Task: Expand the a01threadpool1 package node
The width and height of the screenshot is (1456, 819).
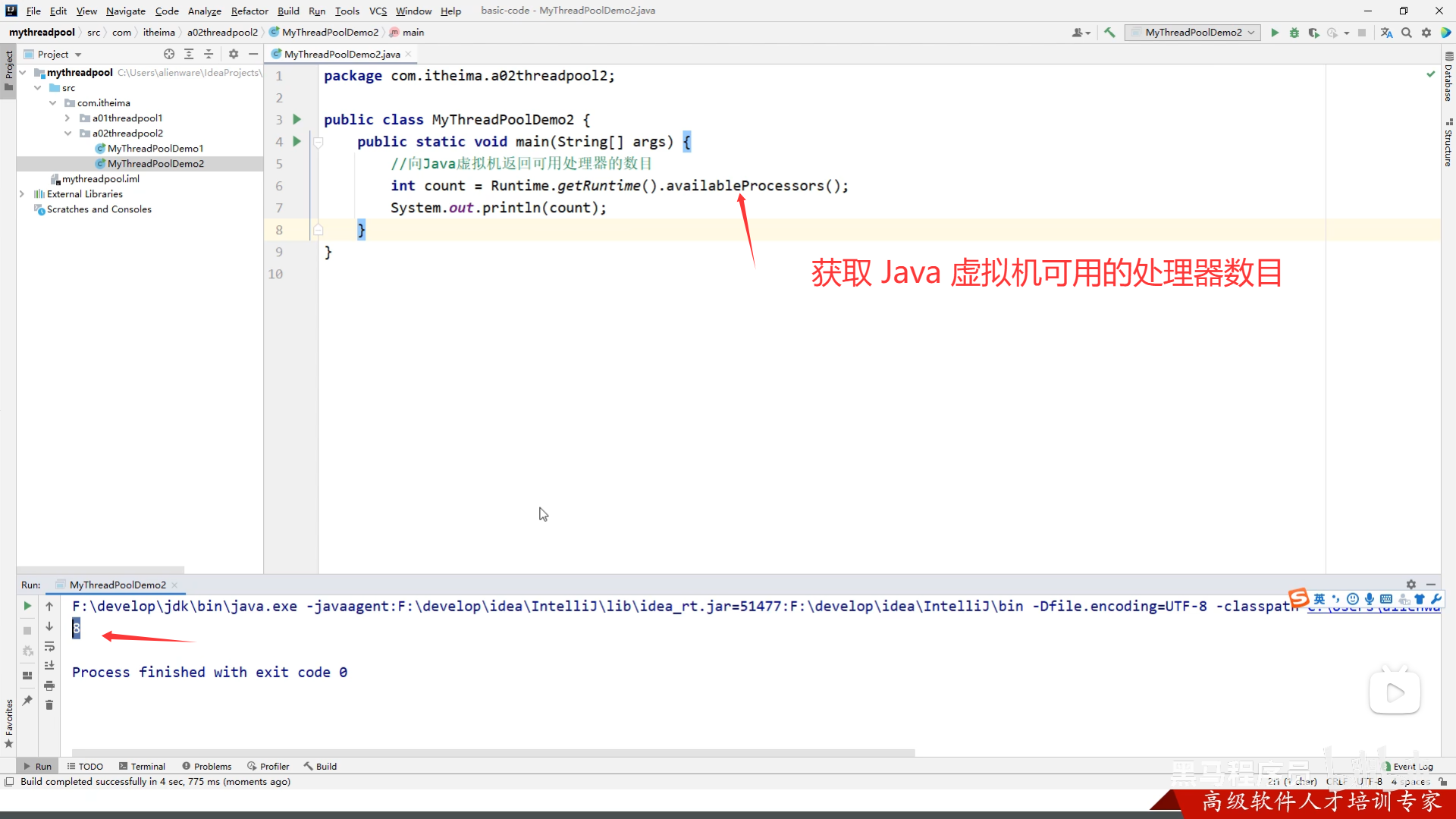Action: pos(67,118)
